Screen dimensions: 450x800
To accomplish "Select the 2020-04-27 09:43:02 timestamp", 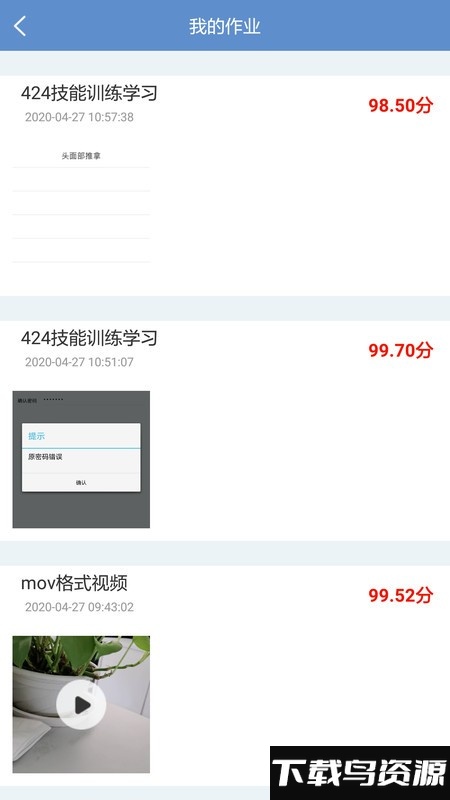I will click(x=80, y=607).
